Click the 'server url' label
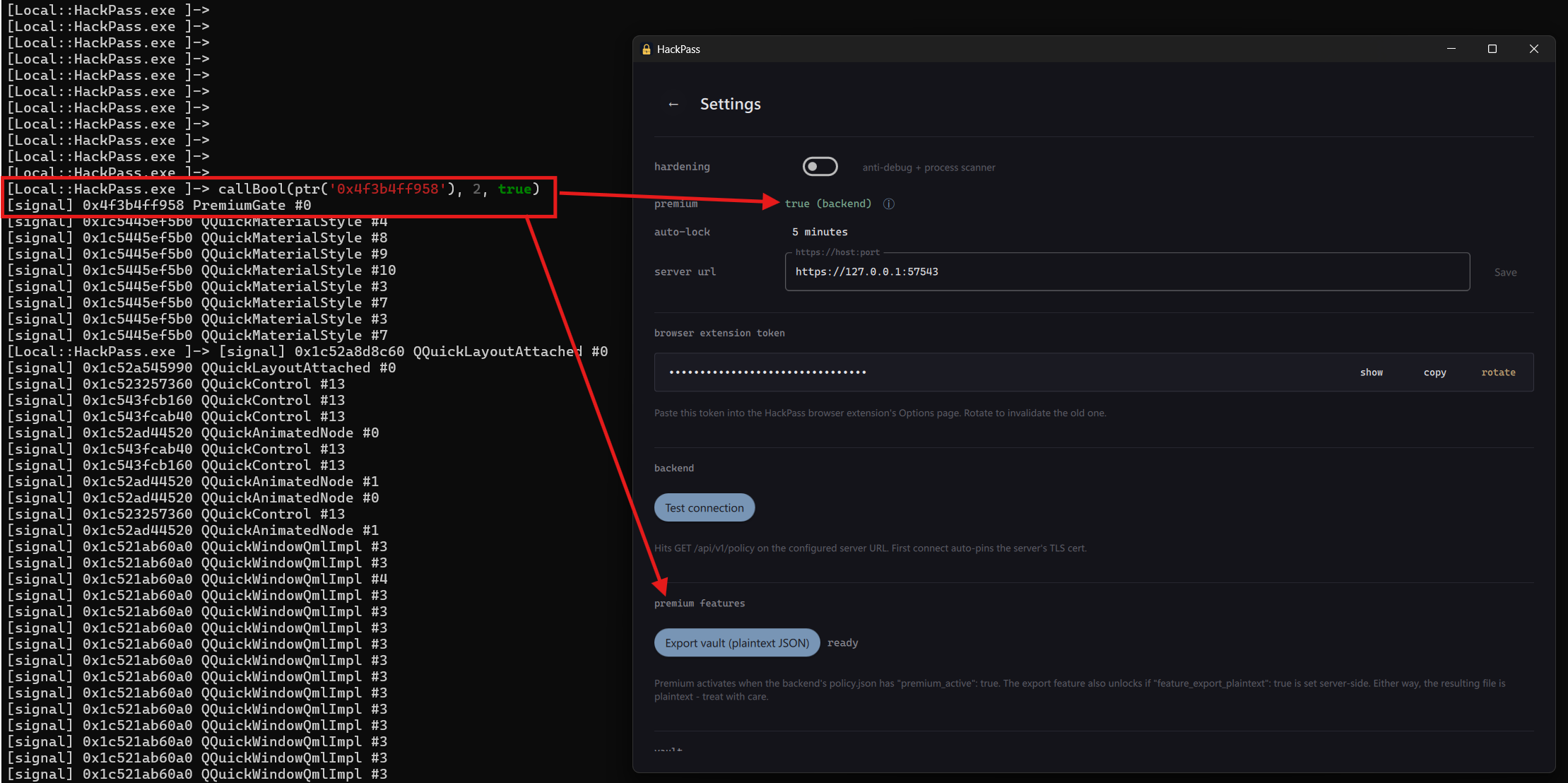1568x783 pixels. click(x=685, y=272)
